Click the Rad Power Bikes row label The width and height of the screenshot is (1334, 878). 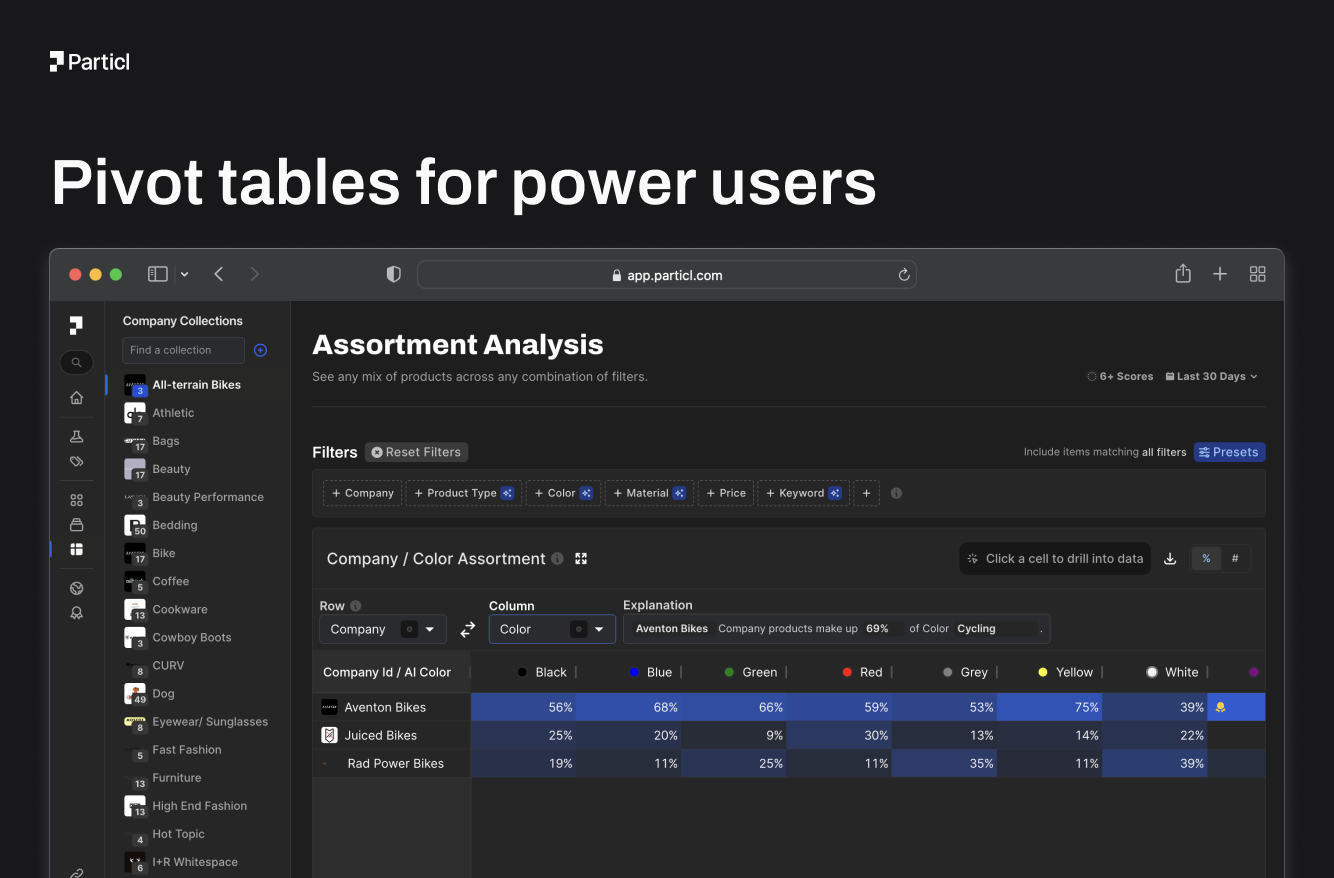point(396,763)
